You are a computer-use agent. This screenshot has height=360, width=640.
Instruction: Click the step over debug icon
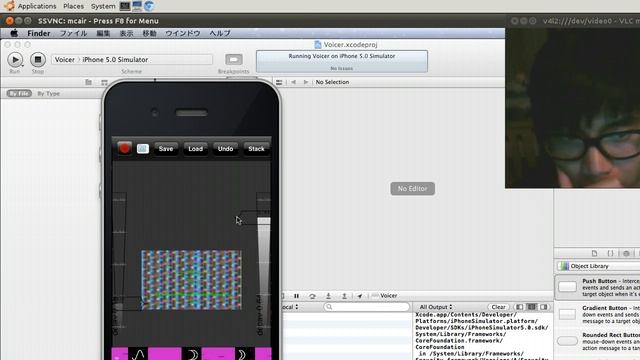[312, 296]
